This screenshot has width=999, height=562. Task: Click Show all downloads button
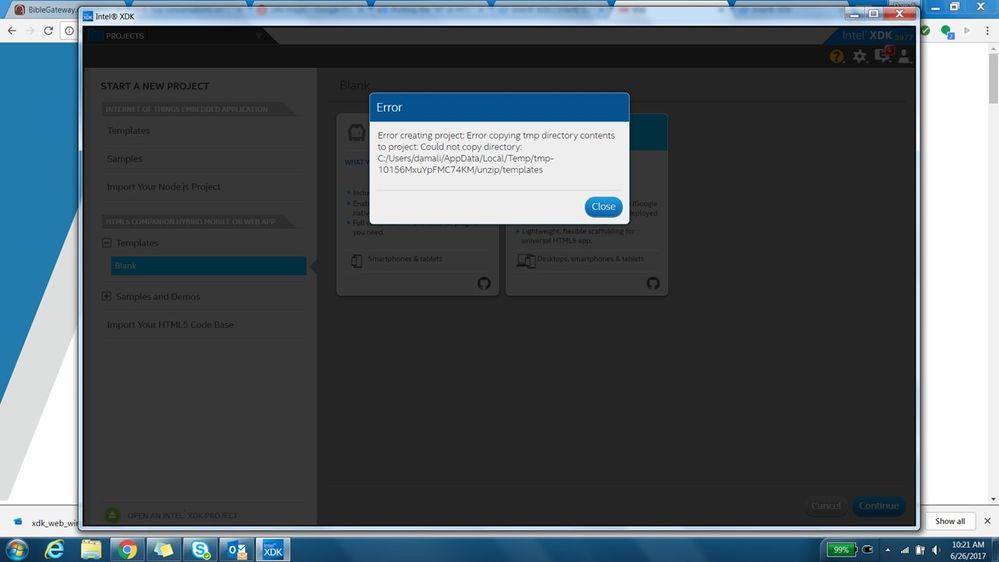click(949, 521)
